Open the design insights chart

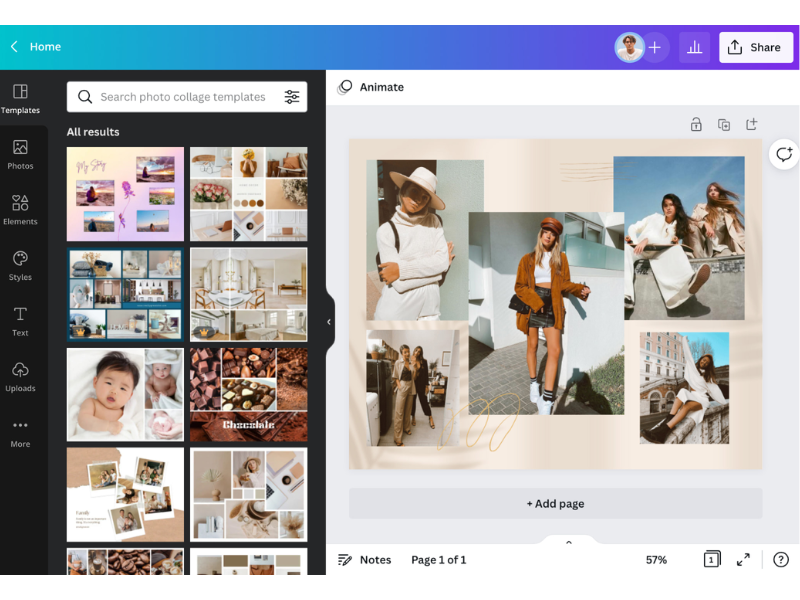[x=695, y=47]
